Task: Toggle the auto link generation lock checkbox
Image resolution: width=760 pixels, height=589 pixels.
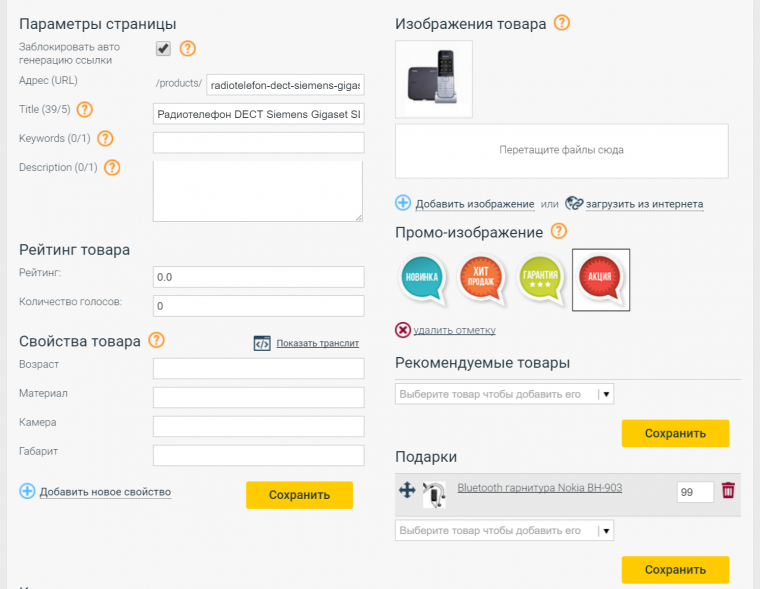Action: click(163, 48)
